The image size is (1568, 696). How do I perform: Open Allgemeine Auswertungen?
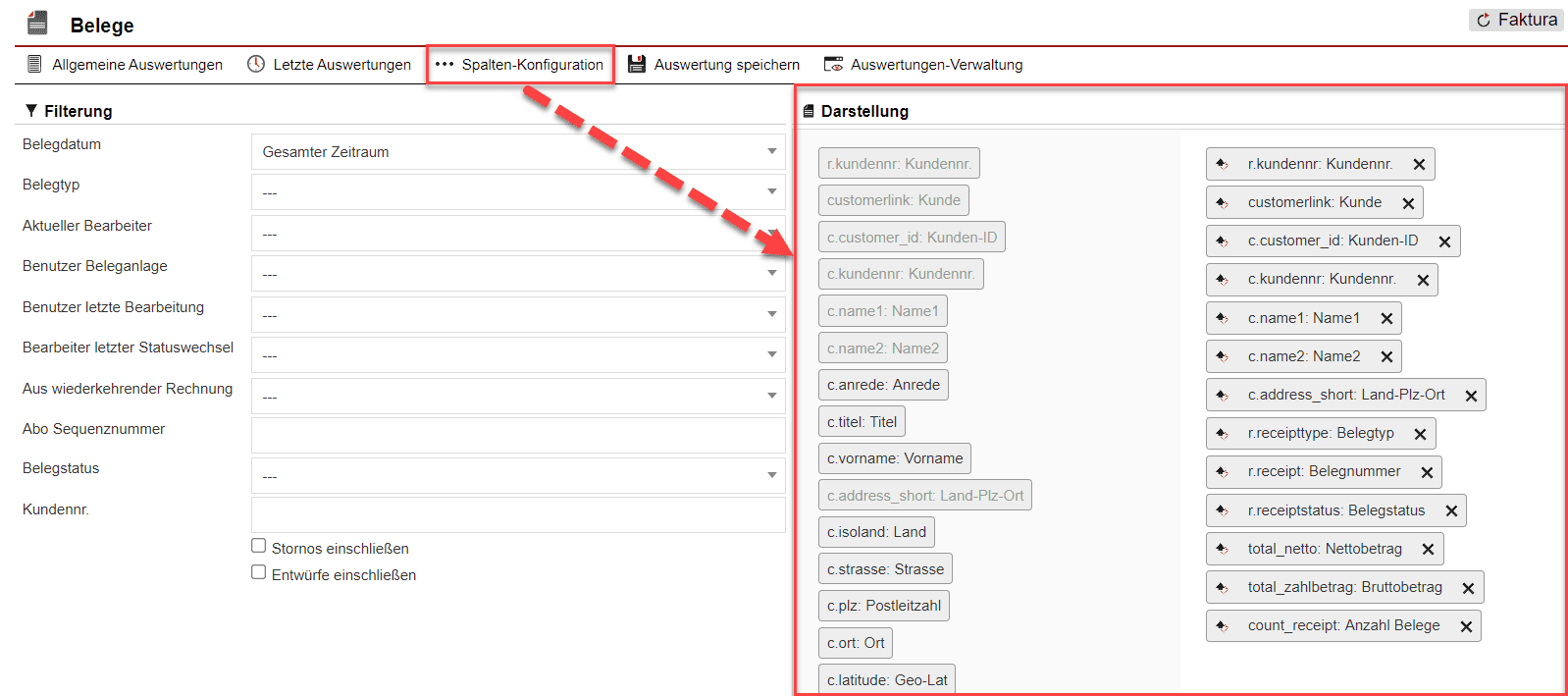point(125,65)
